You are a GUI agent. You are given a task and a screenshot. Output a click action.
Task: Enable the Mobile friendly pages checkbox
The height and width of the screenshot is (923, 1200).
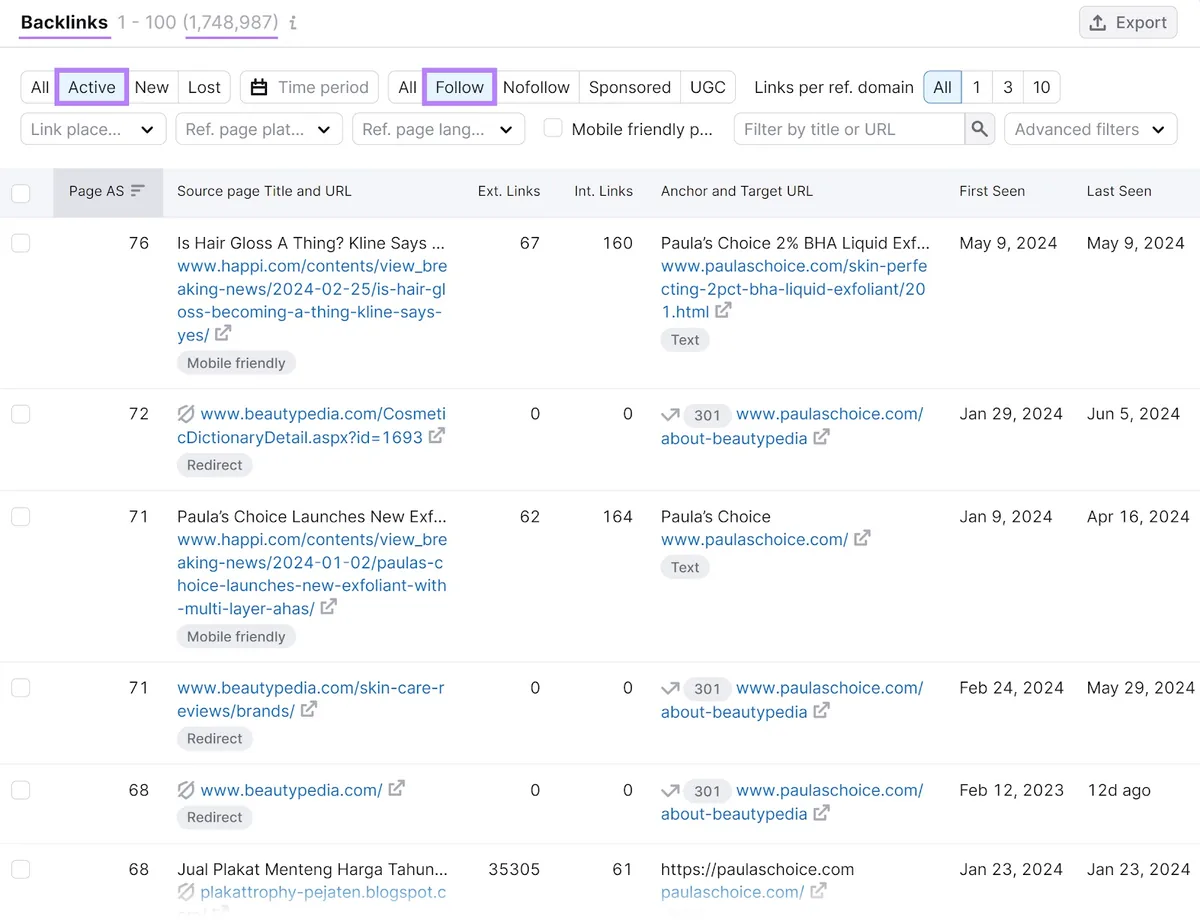coord(553,128)
